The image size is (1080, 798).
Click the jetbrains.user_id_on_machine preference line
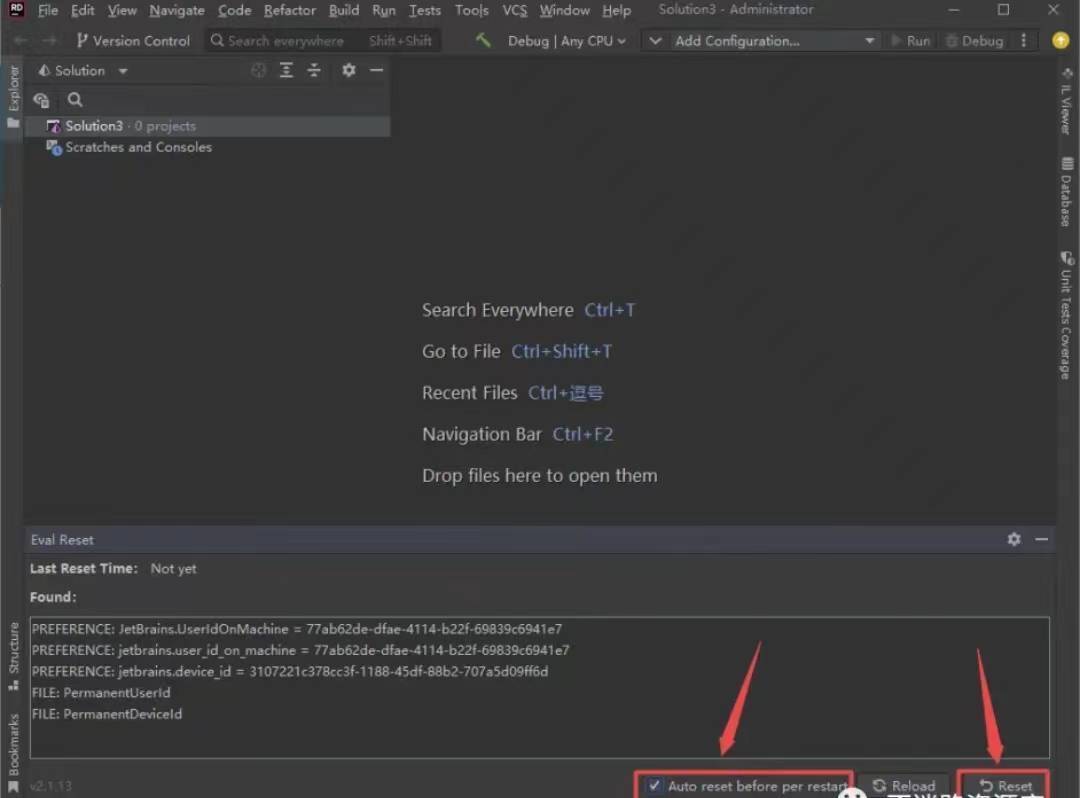[x=300, y=650]
